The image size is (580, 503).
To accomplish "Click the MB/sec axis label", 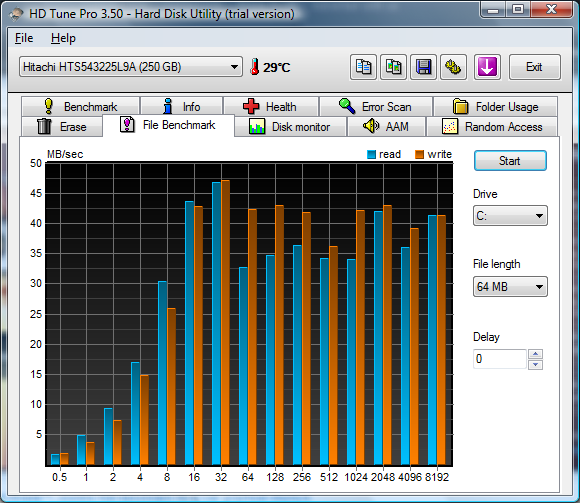I will [x=65, y=154].
